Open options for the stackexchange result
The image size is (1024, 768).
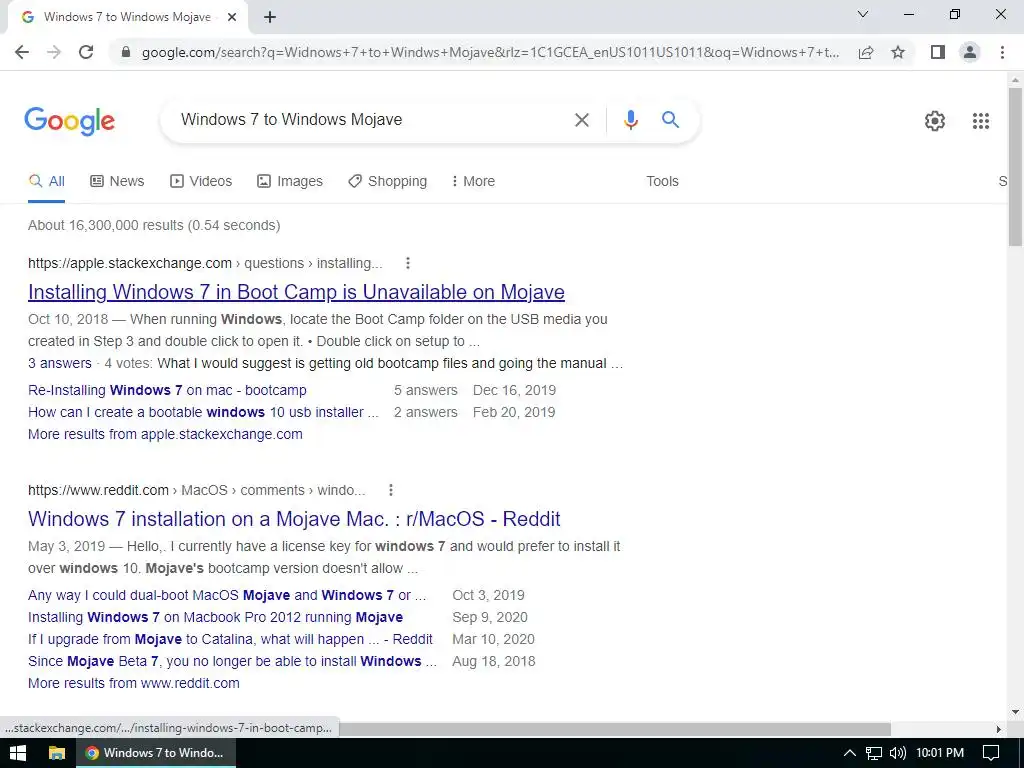pyautogui.click(x=408, y=263)
